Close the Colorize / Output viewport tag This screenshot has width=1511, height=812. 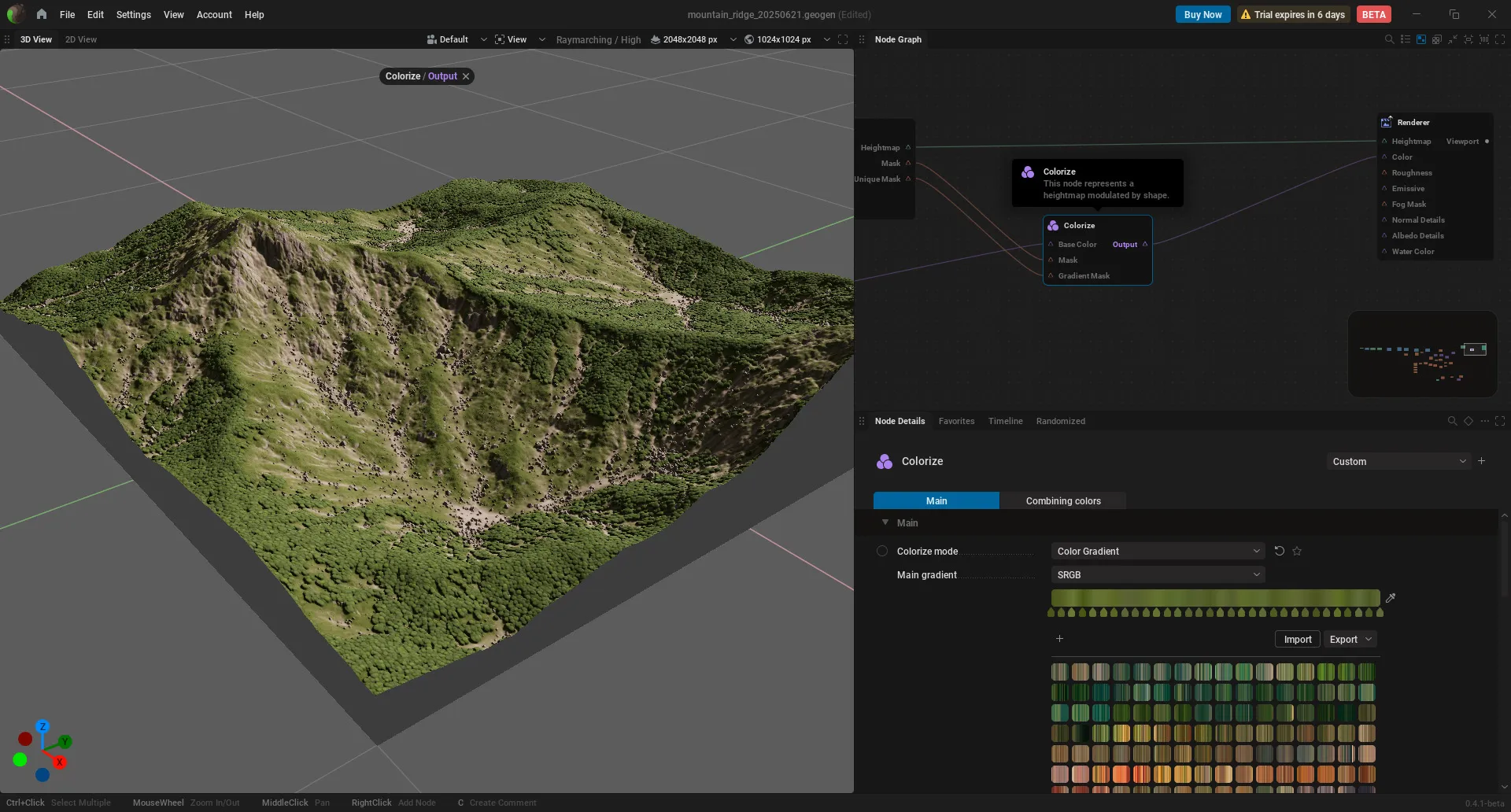[466, 76]
